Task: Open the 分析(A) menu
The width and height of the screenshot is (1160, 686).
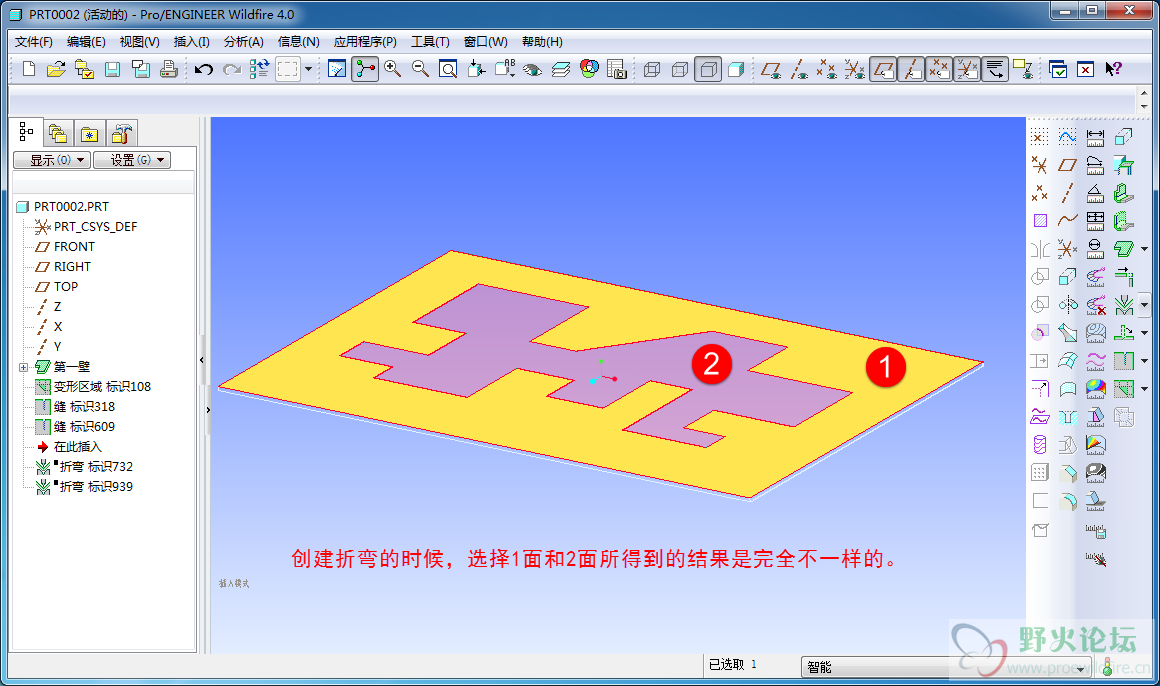Action: pos(243,42)
